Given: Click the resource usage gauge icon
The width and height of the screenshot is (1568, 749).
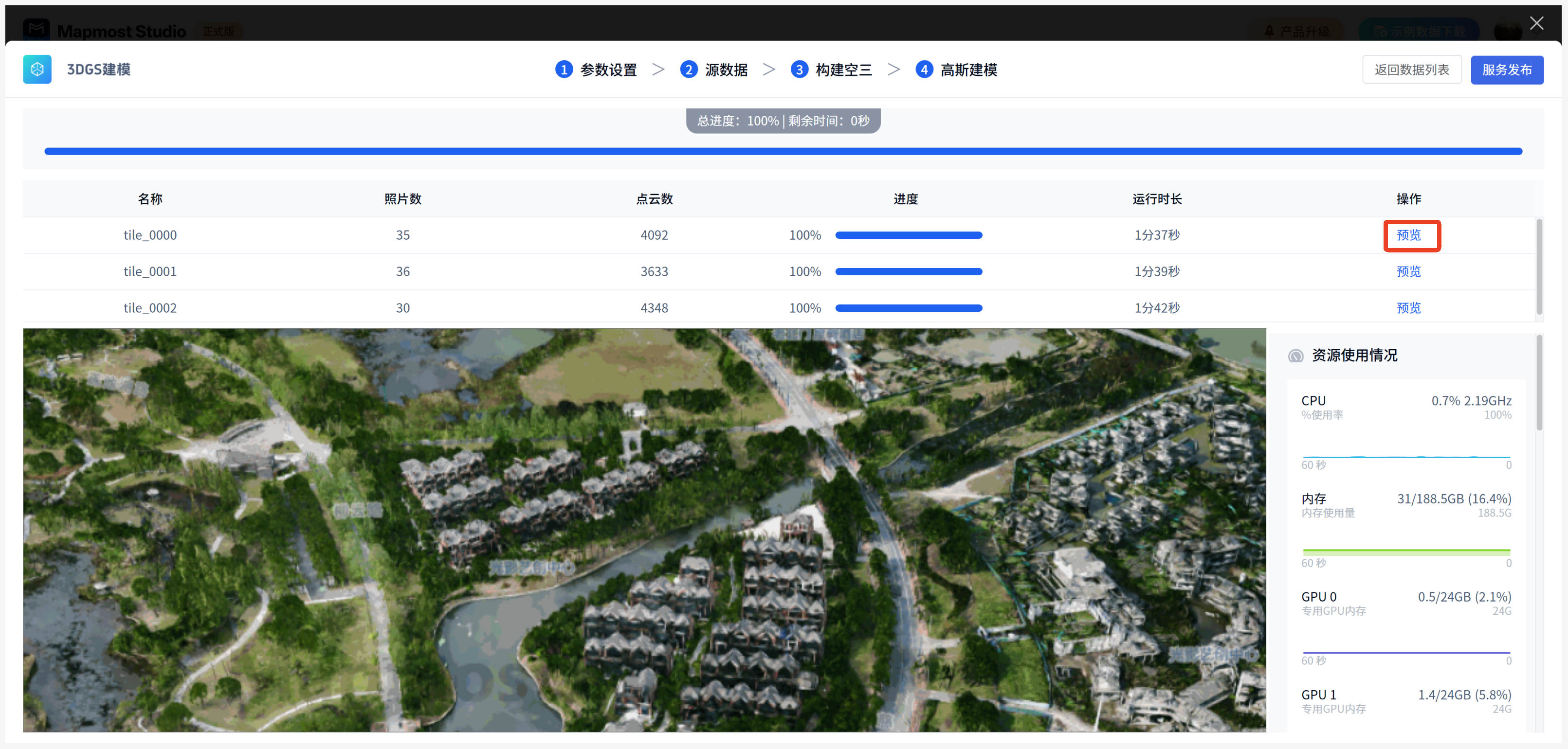Looking at the screenshot, I should [1295, 356].
